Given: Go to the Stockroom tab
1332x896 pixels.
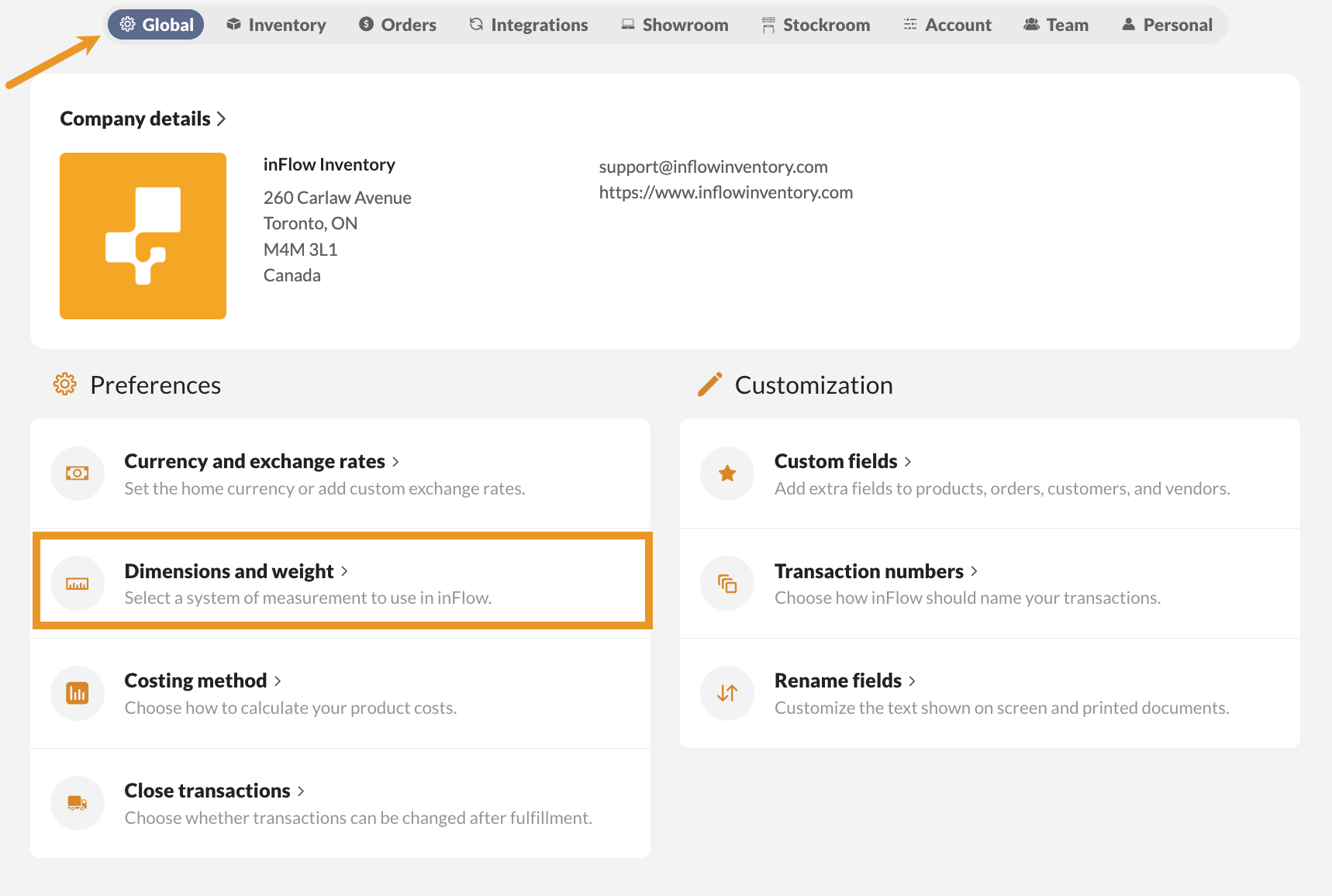Looking at the screenshot, I should click(x=816, y=25).
